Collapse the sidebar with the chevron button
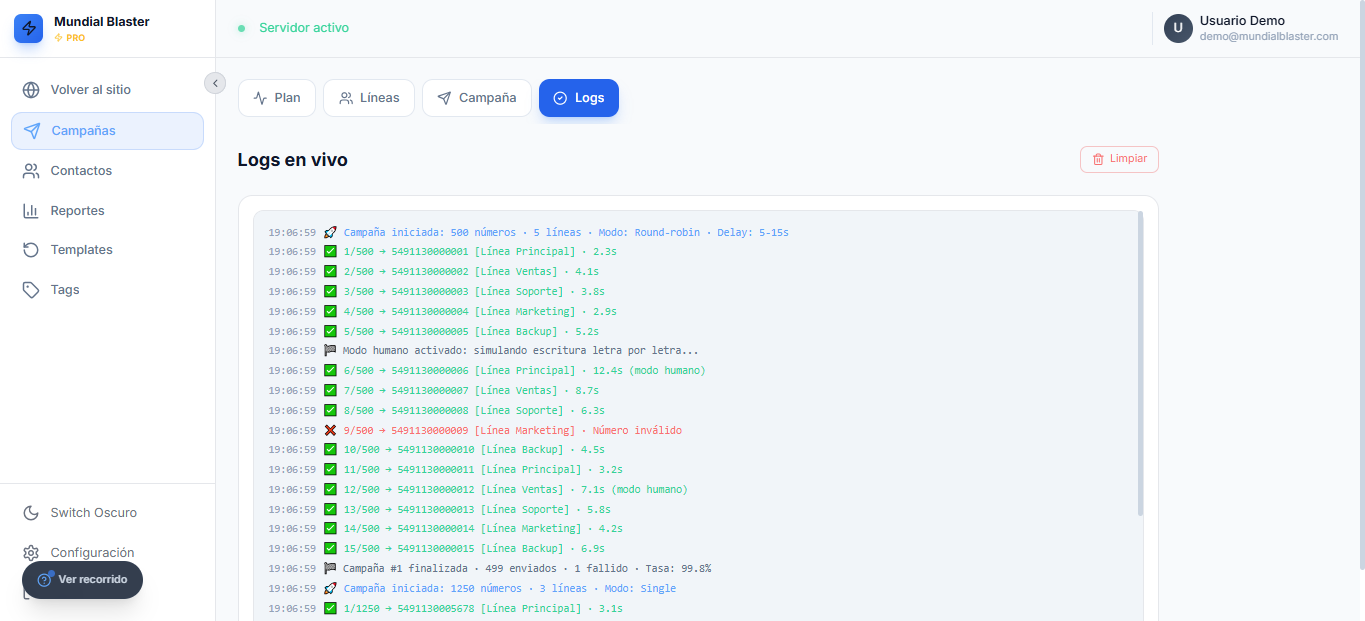 [x=215, y=83]
